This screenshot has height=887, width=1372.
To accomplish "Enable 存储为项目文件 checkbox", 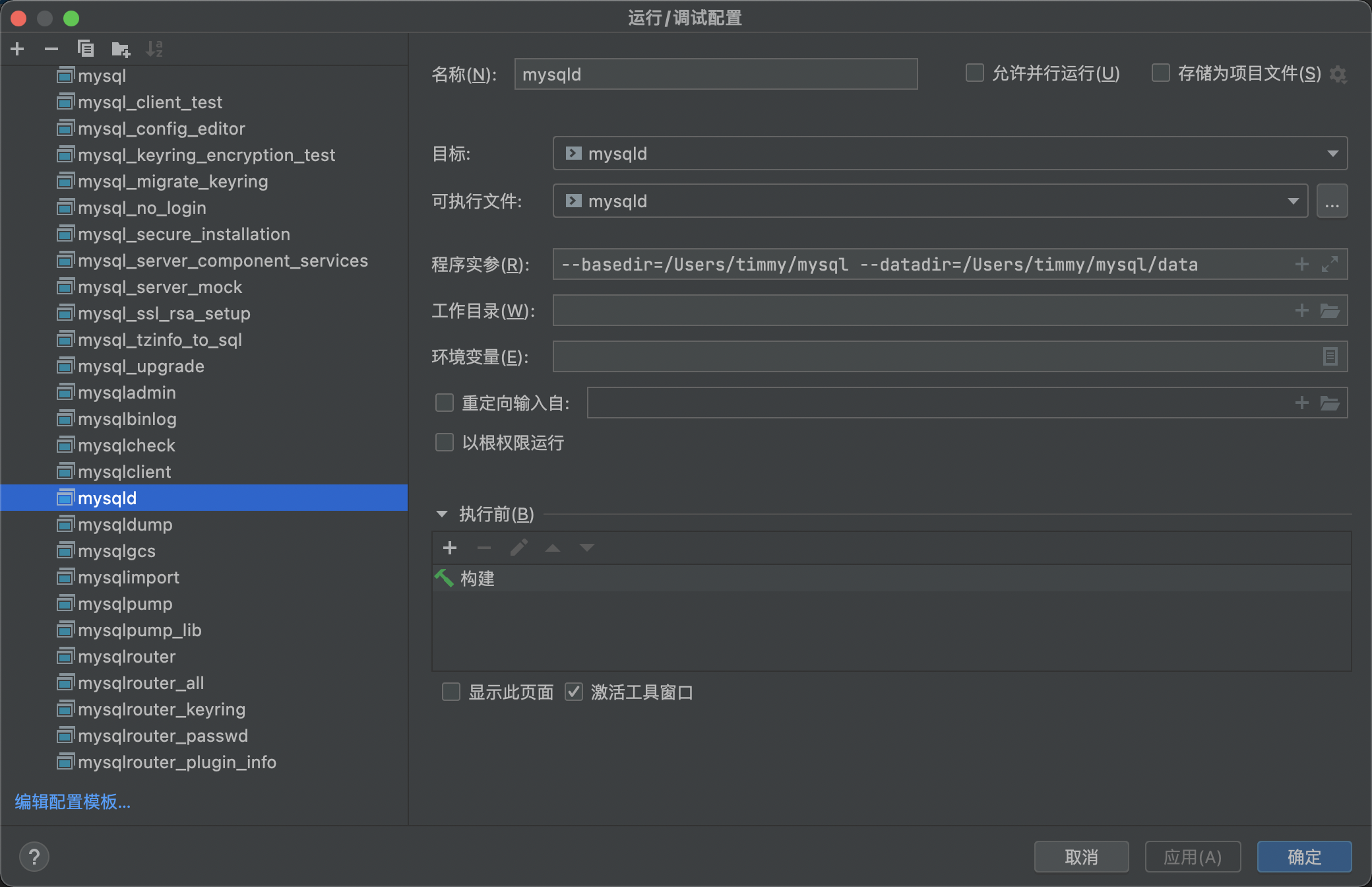I will (1160, 73).
